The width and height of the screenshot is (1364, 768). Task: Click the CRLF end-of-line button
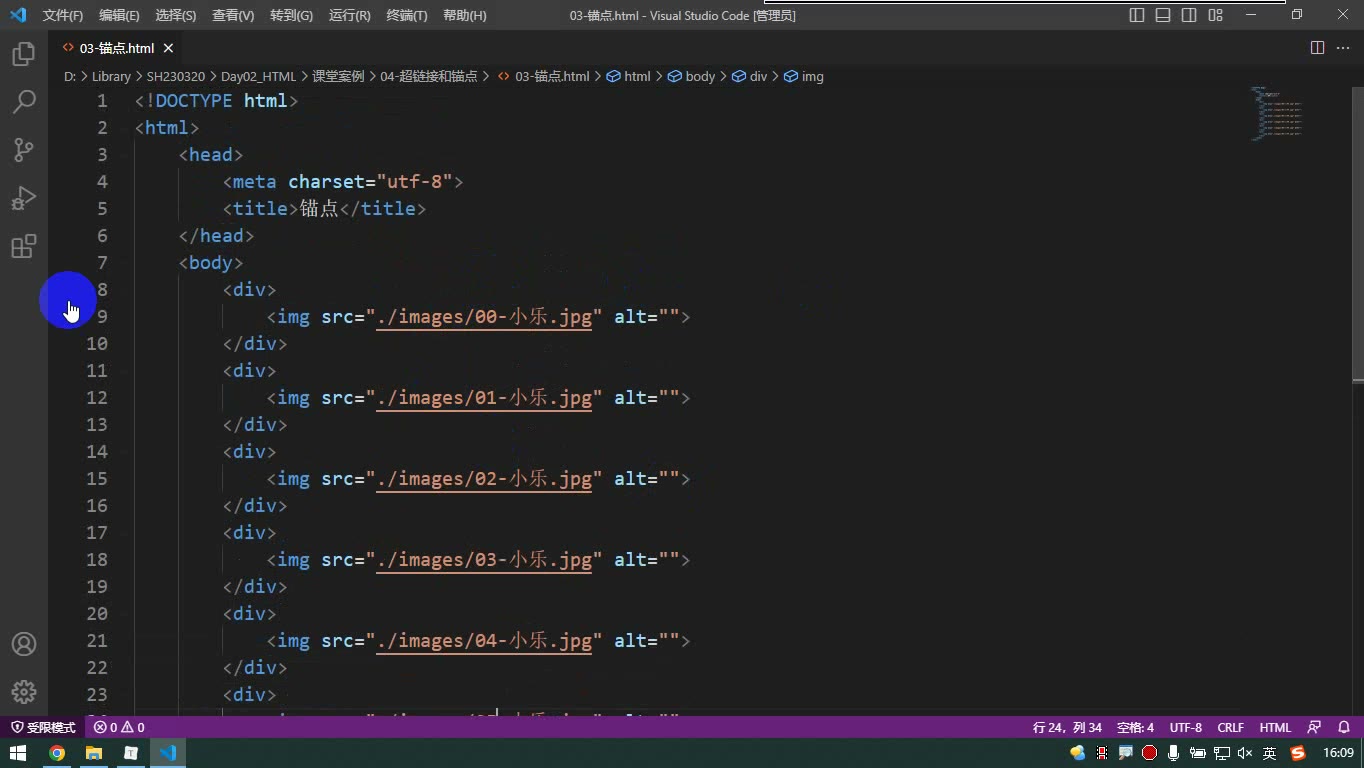point(1230,728)
